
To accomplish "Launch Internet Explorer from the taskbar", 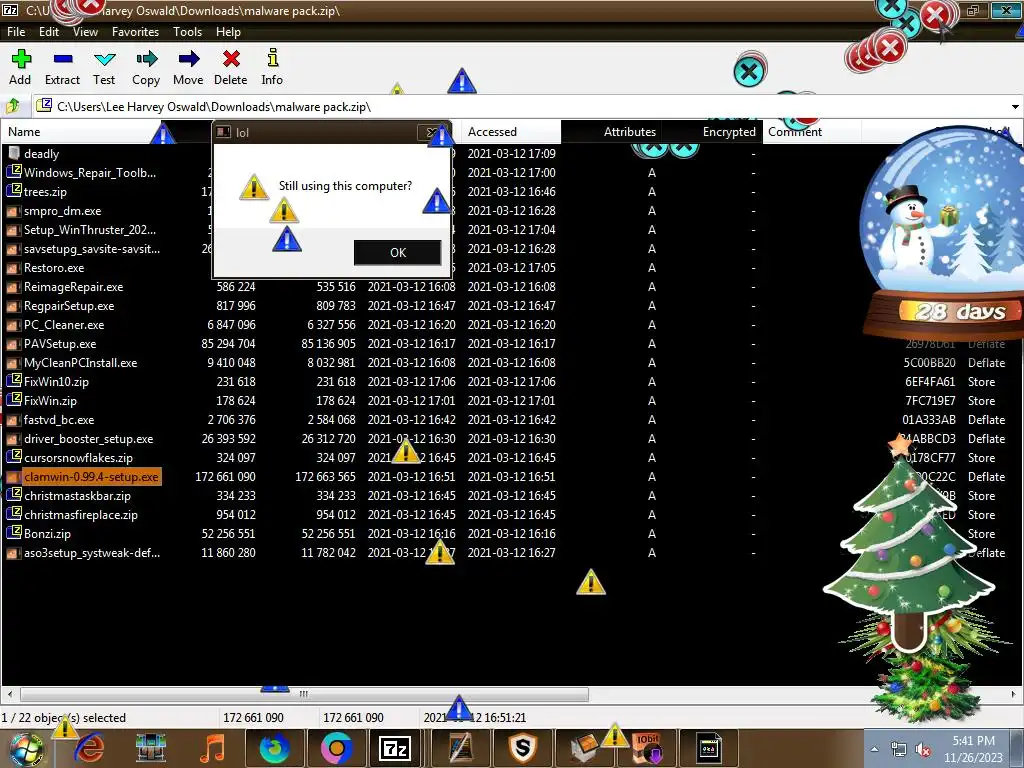I will (89, 748).
